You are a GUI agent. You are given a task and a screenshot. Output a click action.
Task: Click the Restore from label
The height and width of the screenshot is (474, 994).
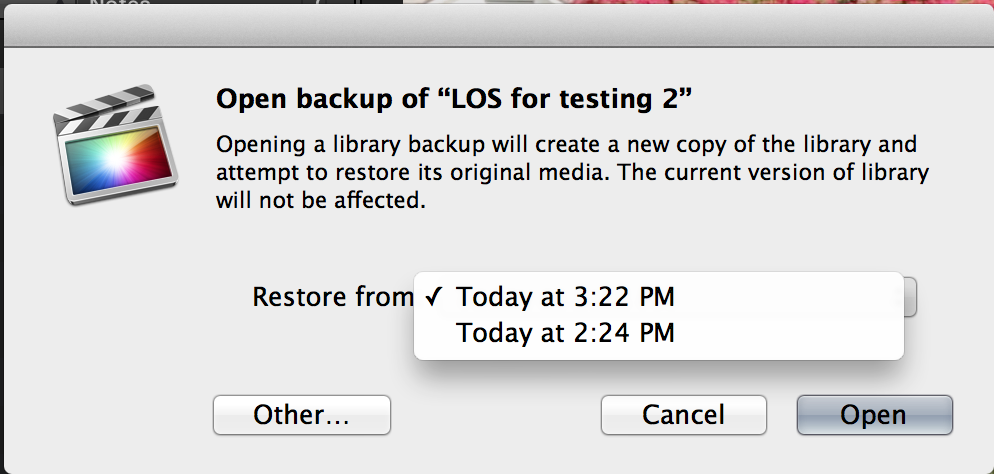coord(332,297)
